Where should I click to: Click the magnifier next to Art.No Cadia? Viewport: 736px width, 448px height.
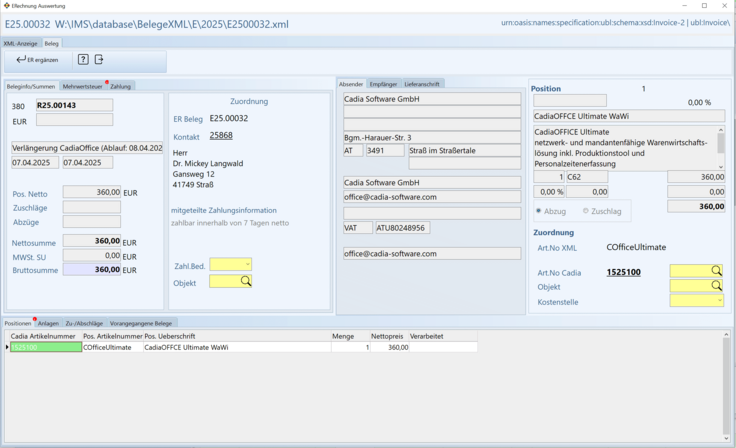716,270
